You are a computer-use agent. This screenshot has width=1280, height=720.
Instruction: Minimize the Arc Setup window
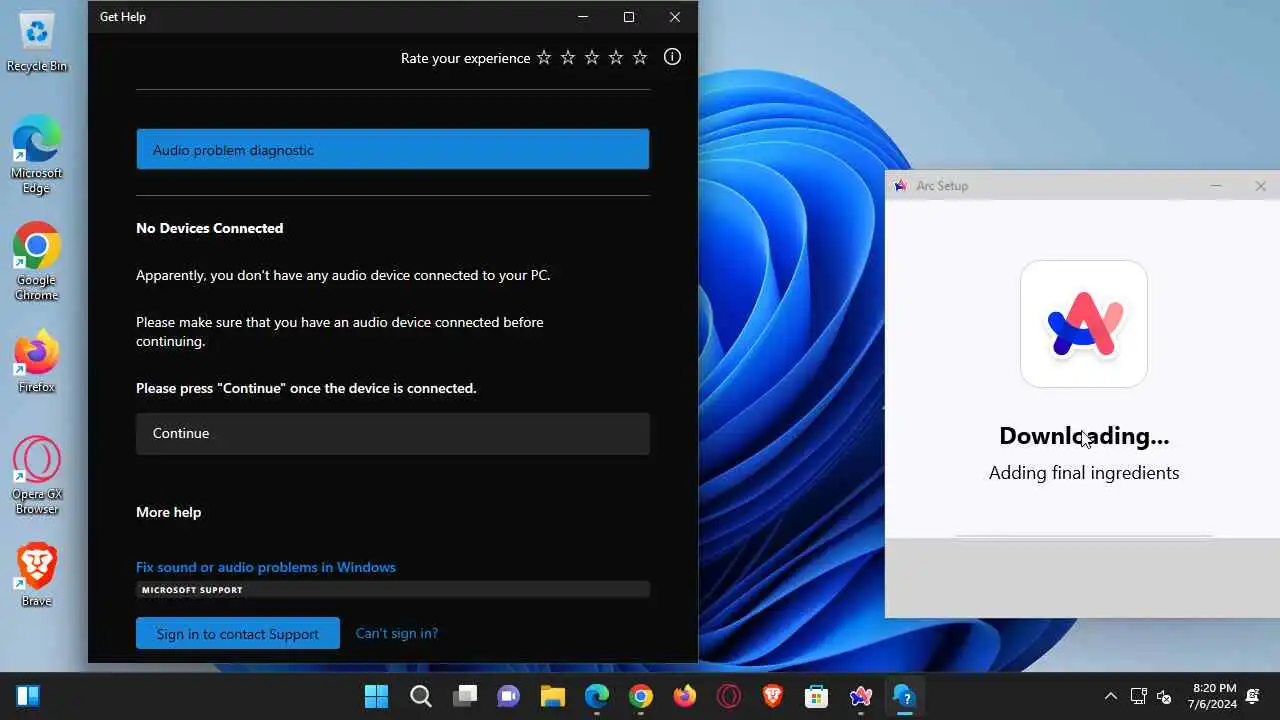pos(1216,185)
